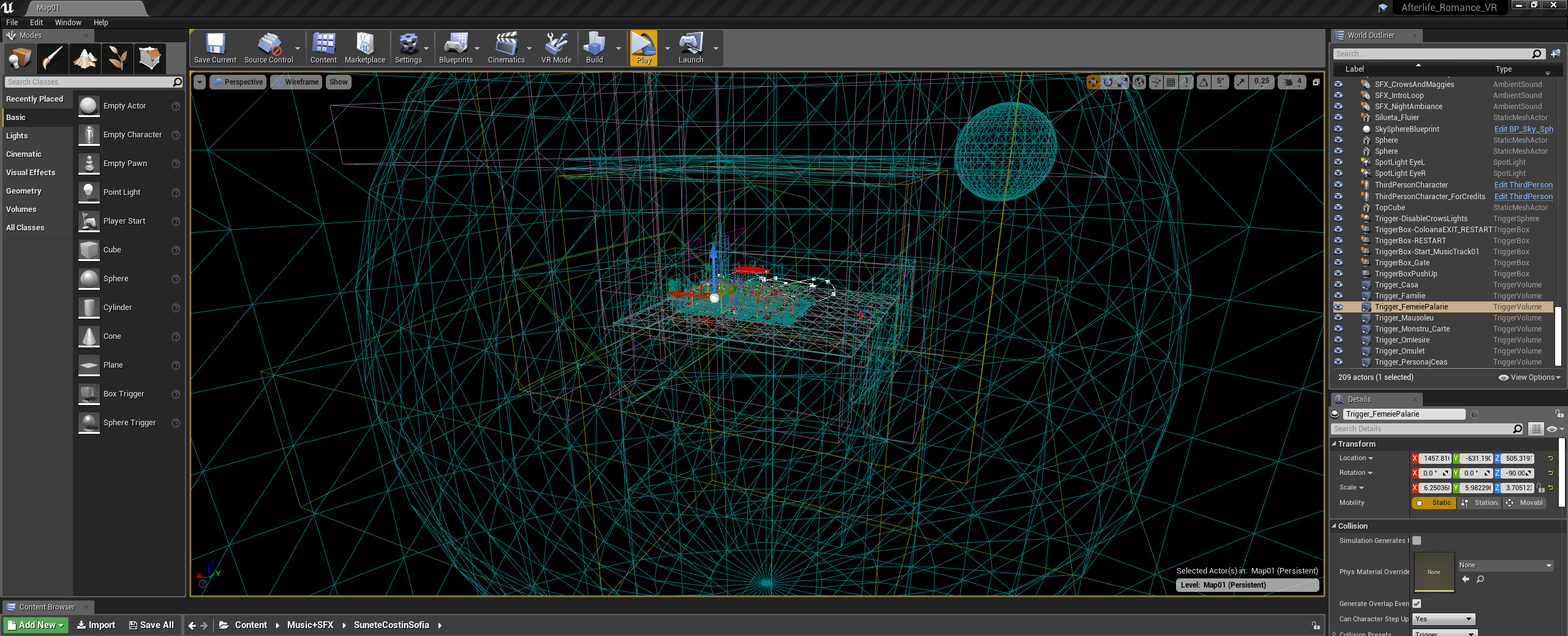Click the Save Current toolbar icon
This screenshot has width=1568, height=636.
[215, 48]
